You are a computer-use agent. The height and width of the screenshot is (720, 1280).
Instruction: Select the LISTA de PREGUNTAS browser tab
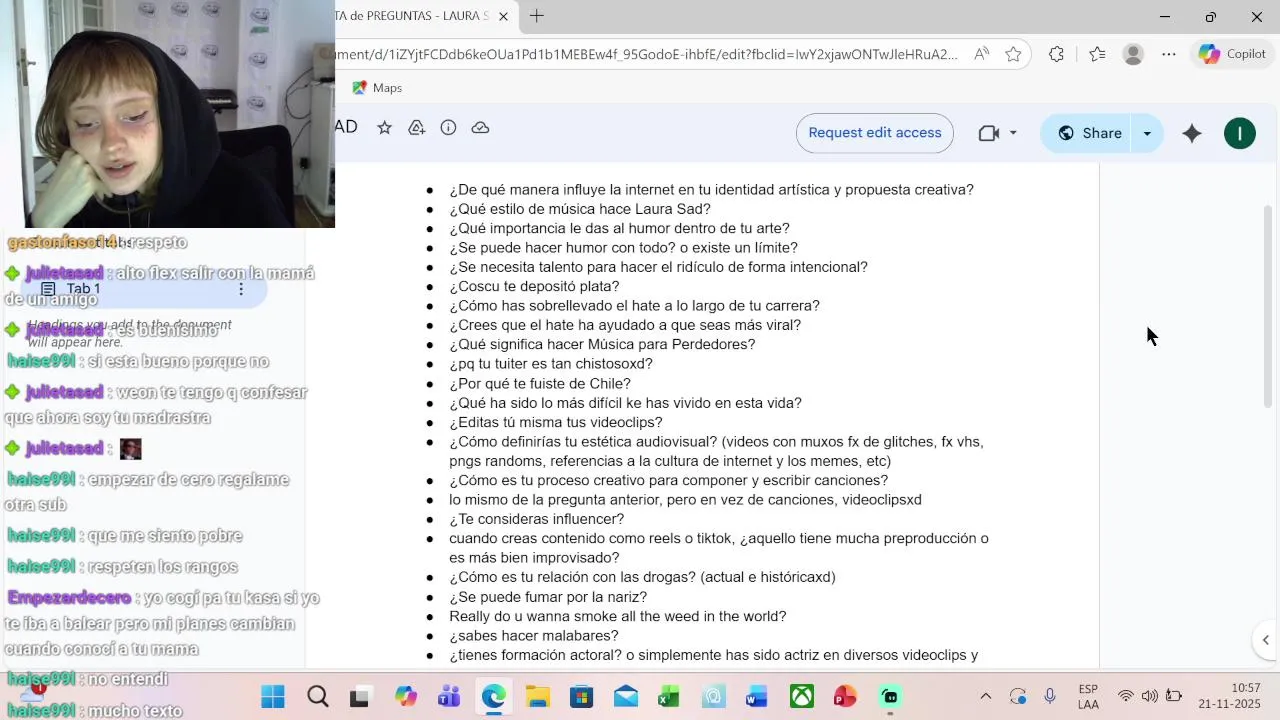coord(413,16)
